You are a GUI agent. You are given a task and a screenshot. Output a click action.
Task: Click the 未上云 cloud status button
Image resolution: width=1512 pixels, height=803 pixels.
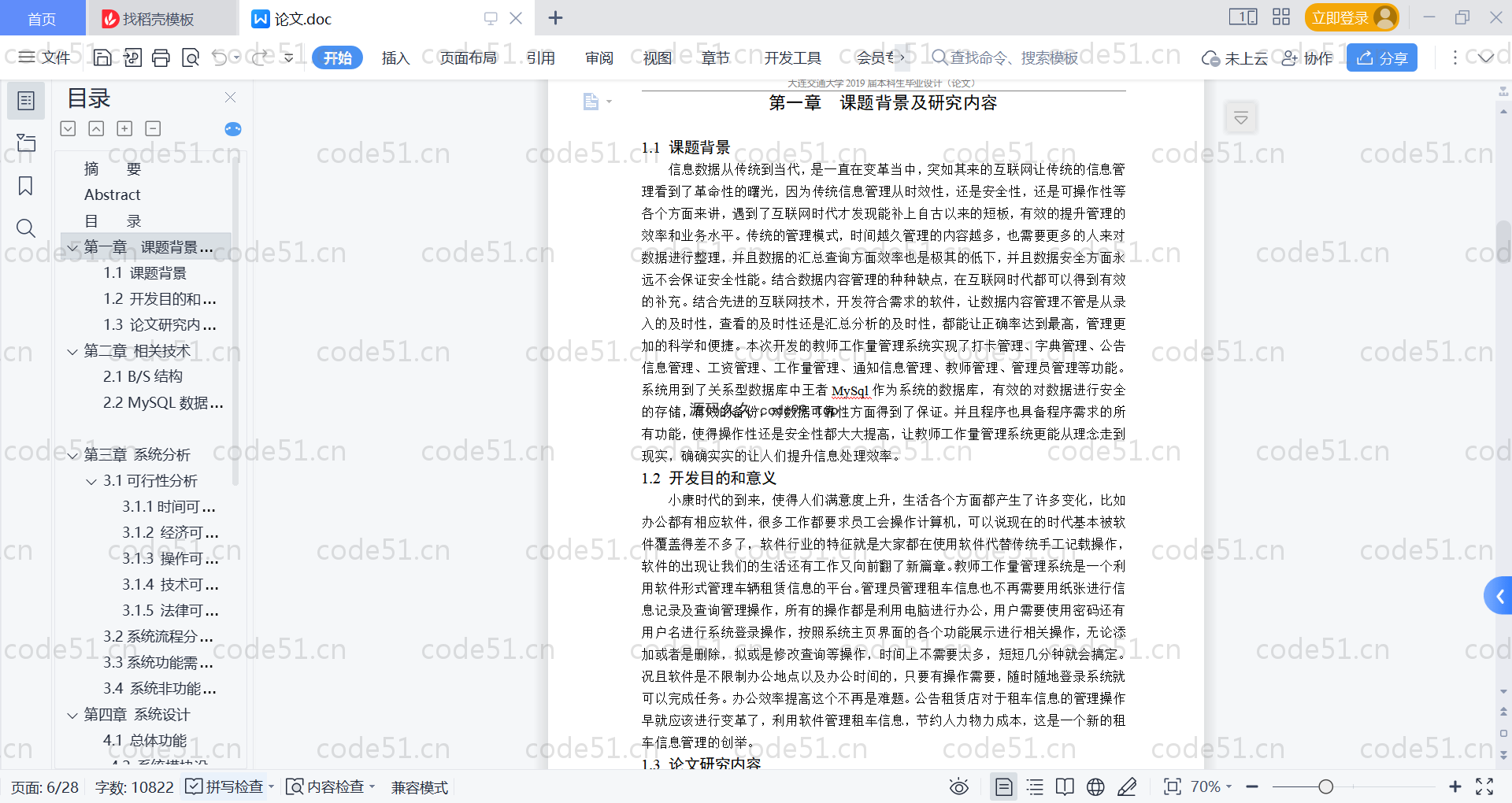(1235, 58)
